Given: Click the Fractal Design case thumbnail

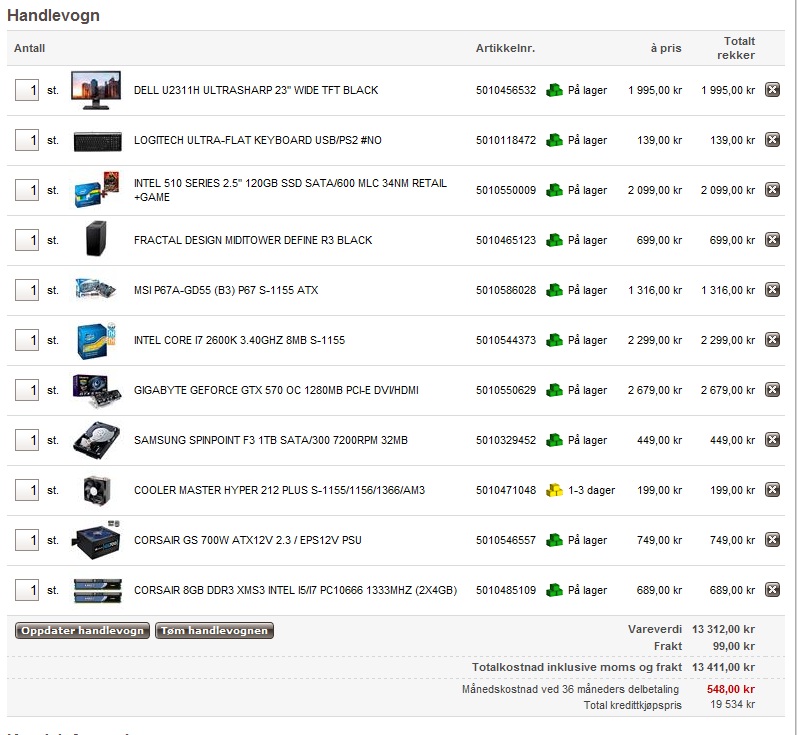Looking at the screenshot, I should [96, 238].
